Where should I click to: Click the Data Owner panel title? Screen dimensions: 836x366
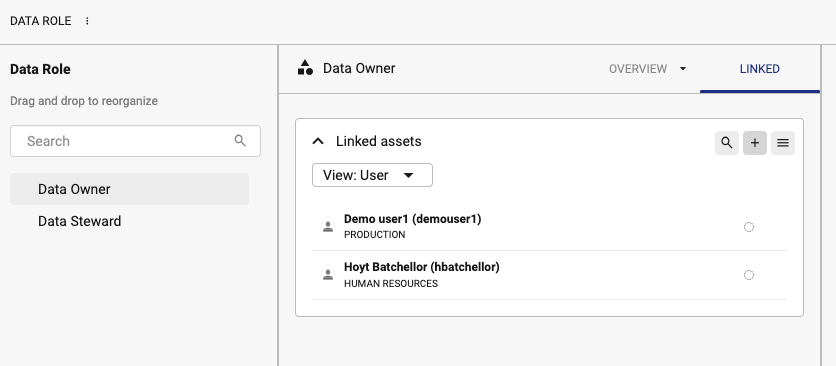click(359, 68)
